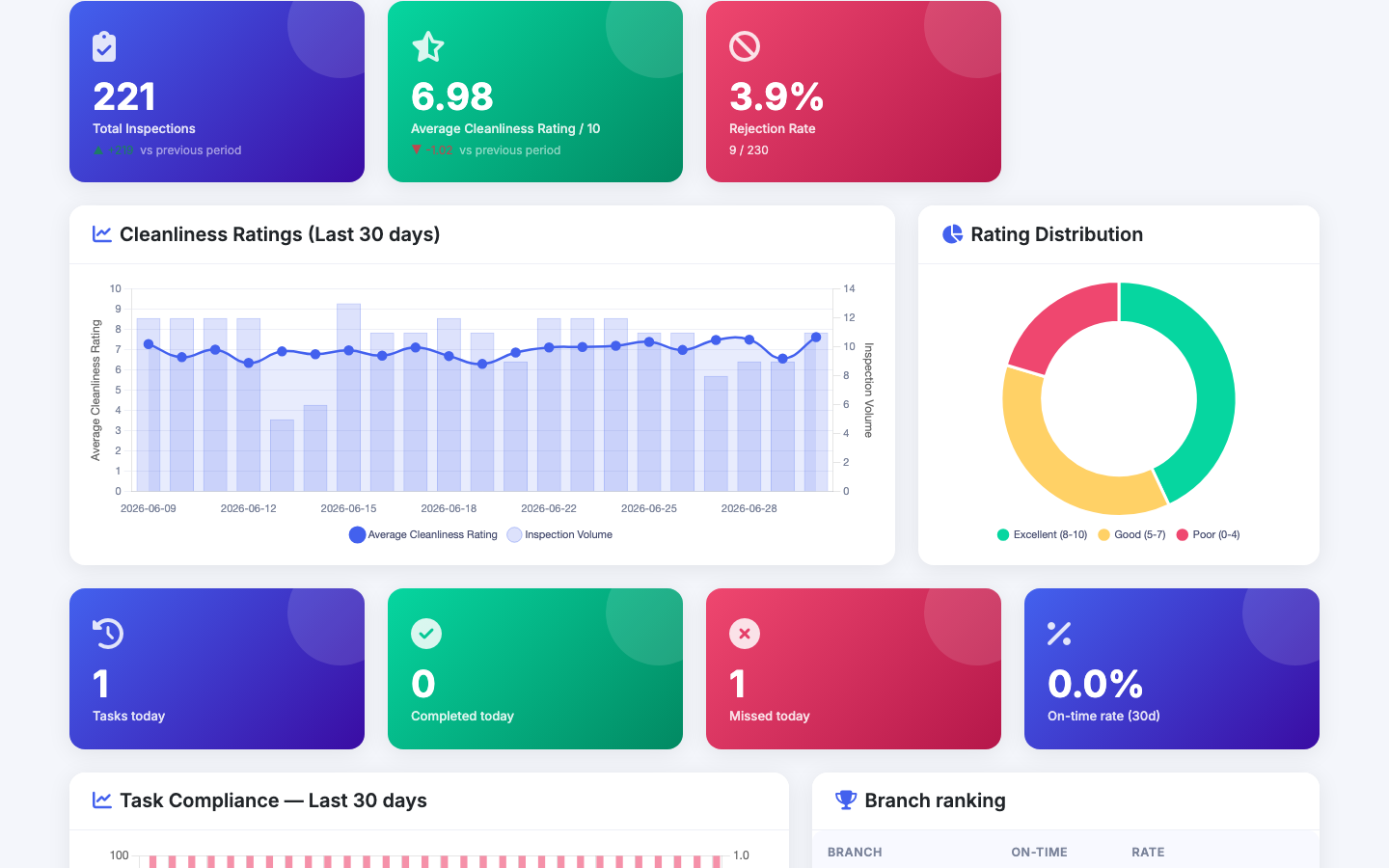Click the x-circle icon above Missed today
This screenshot has height=868, width=1389.
tap(745, 634)
